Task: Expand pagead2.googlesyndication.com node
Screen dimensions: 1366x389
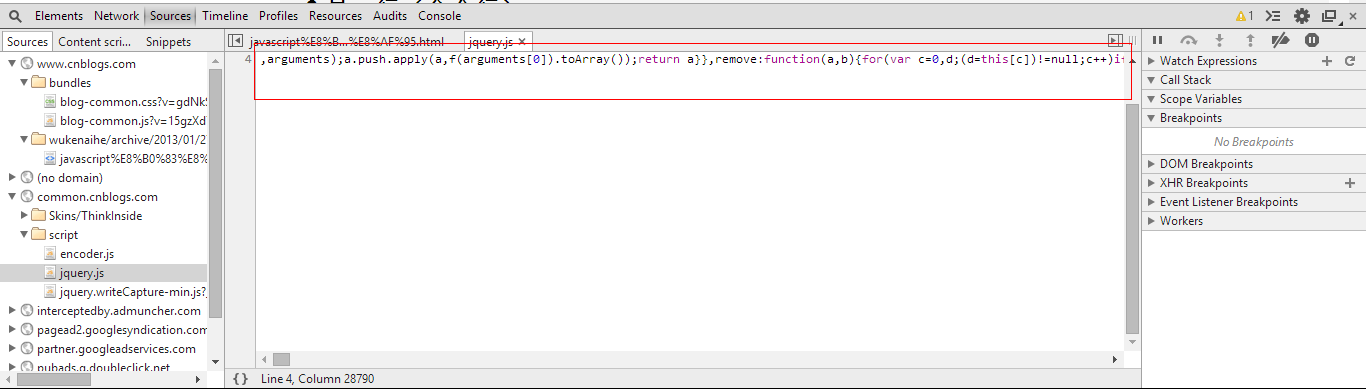Action: [x=12, y=330]
